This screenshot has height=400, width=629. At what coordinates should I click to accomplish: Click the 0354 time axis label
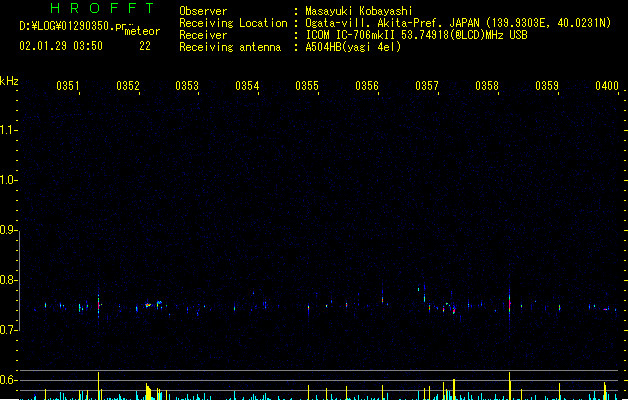[247, 85]
